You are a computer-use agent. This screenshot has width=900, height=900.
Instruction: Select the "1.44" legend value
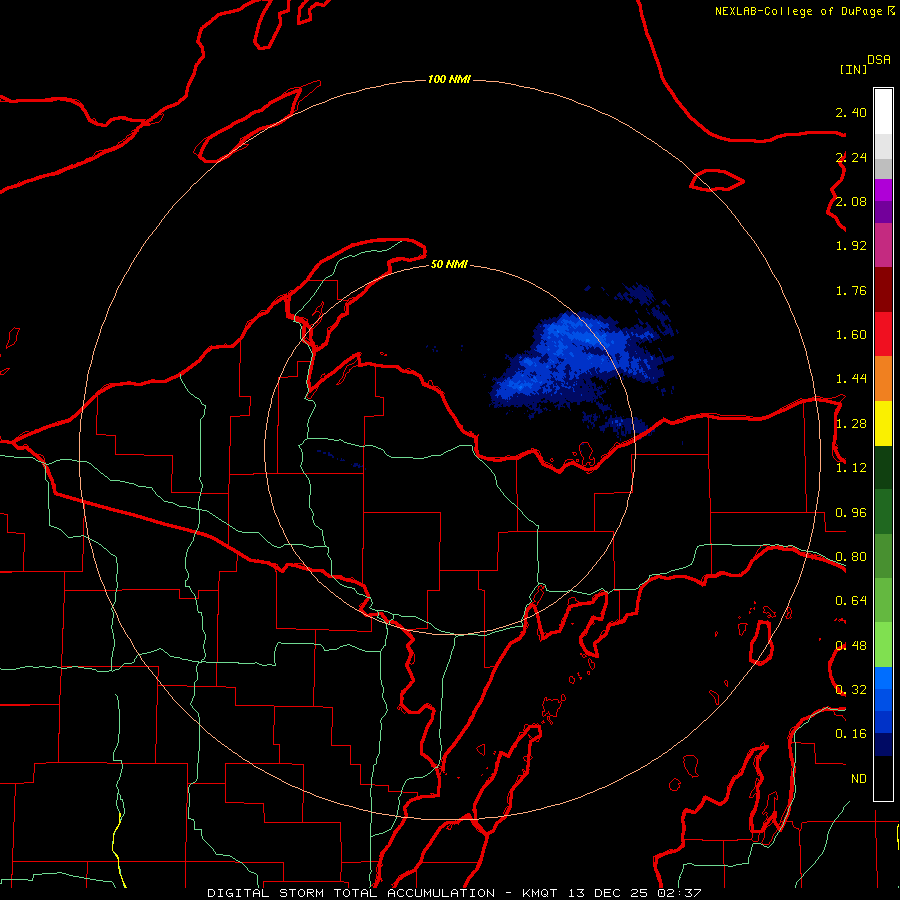851,379
